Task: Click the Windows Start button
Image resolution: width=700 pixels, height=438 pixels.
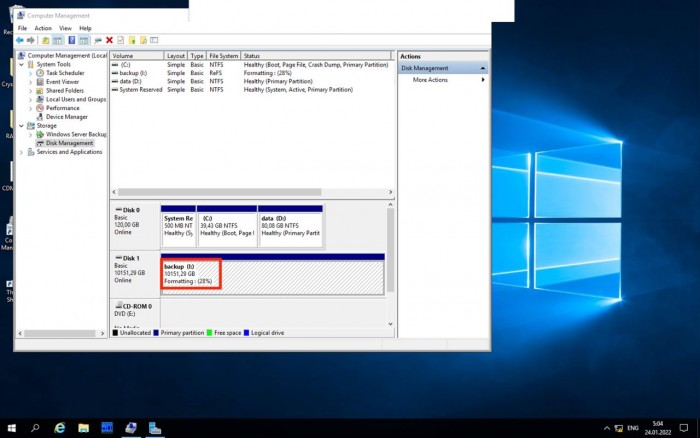Action: click(x=12, y=428)
